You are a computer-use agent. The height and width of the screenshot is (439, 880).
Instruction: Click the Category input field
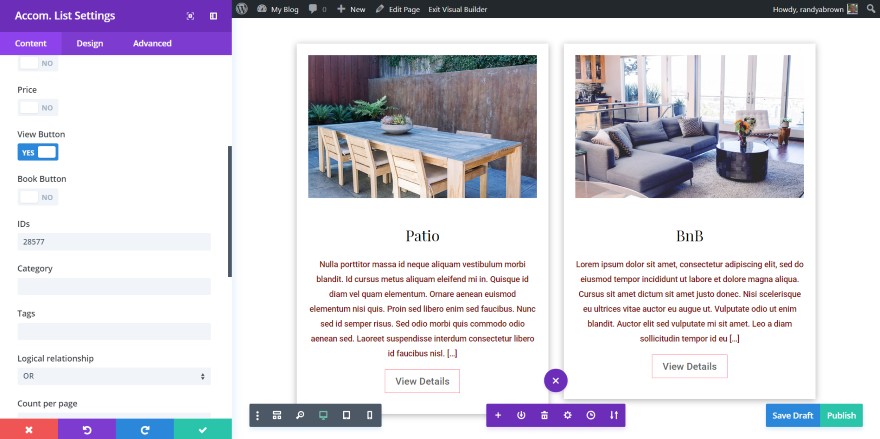(x=114, y=286)
